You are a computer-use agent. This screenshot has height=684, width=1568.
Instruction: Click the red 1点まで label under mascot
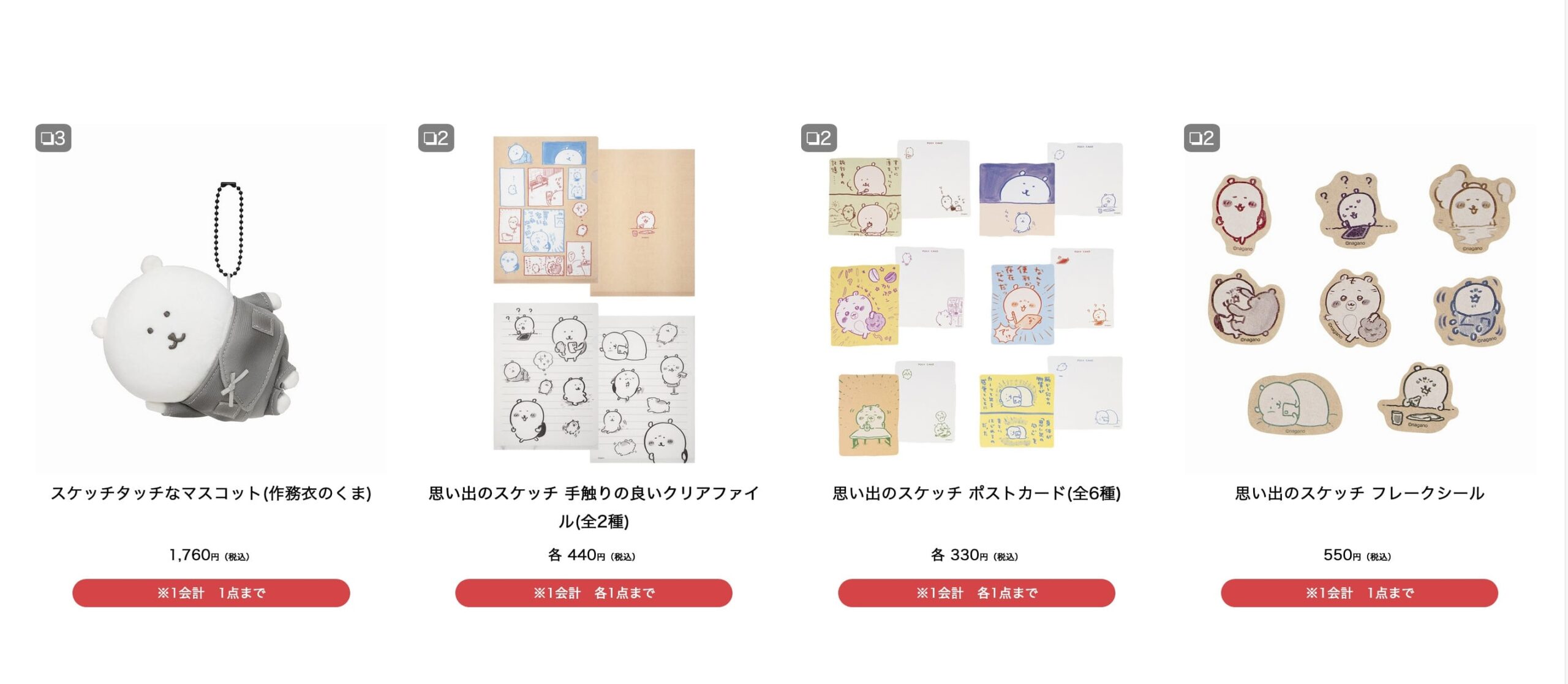tap(211, 593)
